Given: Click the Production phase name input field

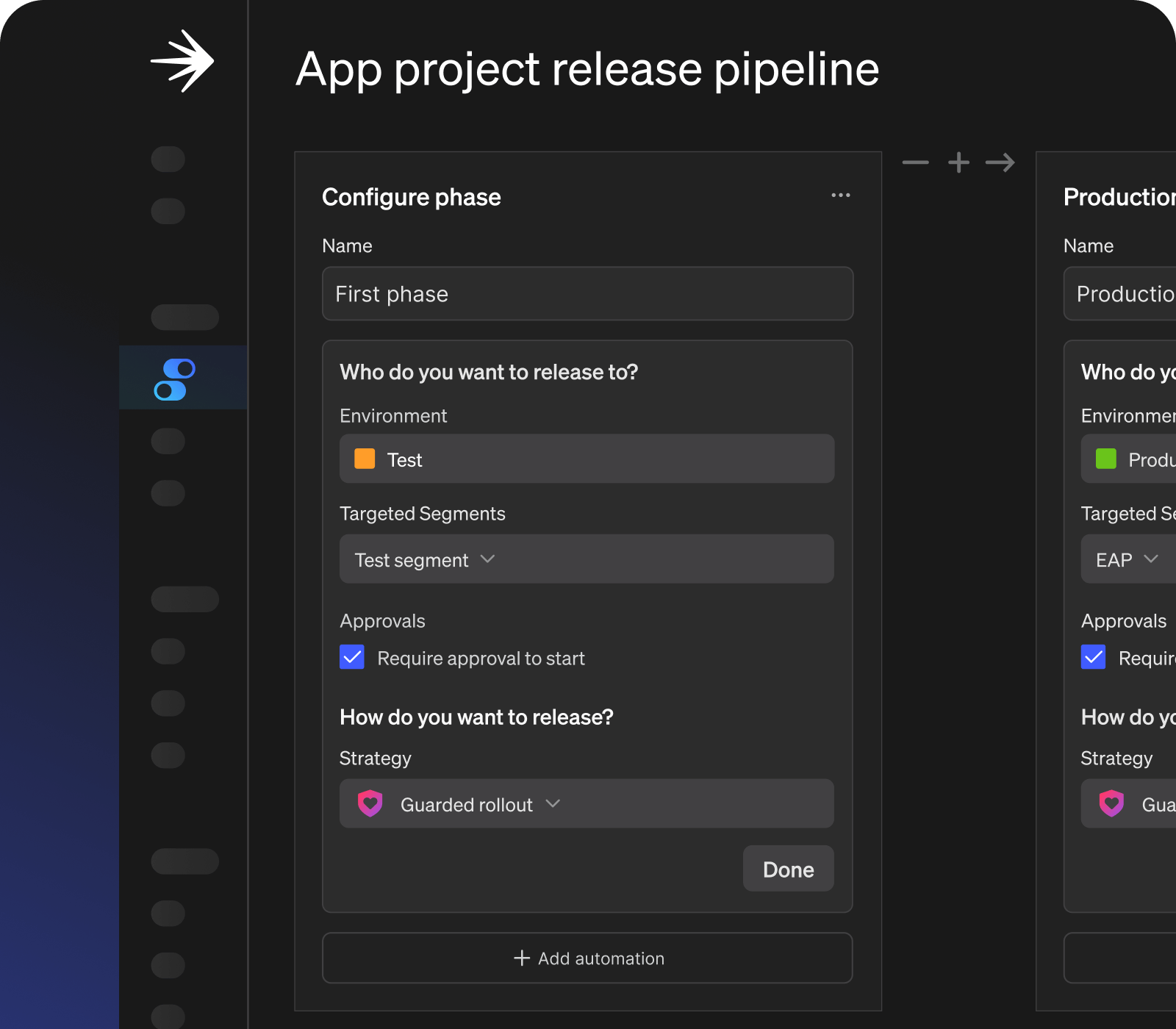Looking at the screenshot, I should [1120, 293].
